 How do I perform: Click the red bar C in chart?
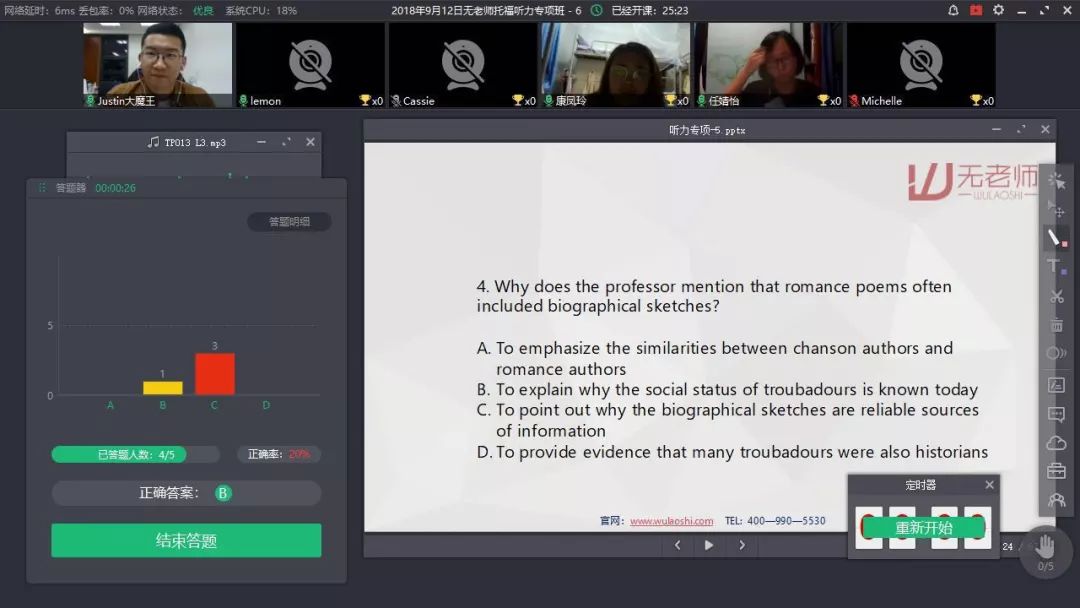(215, 374)
